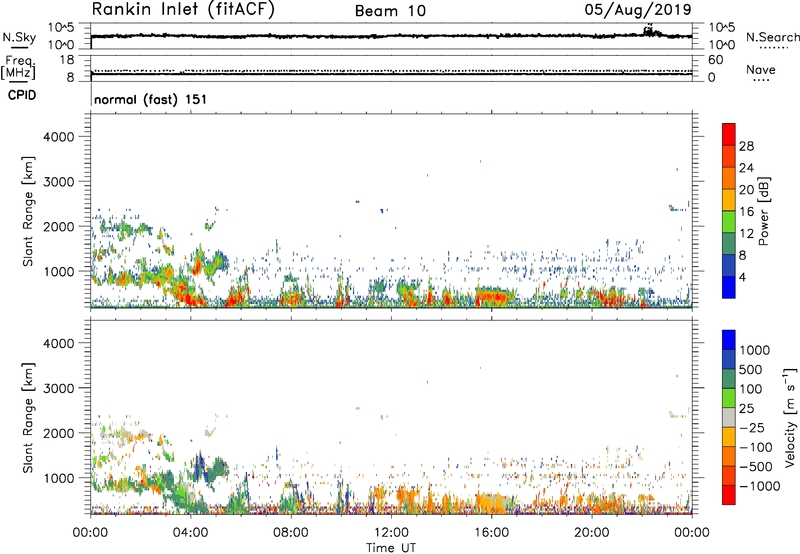Screen dimensions: 800x554
Task: Click the '3000' tick of the velocity panel
Action: pyautogui.click(x=58, y=388)
